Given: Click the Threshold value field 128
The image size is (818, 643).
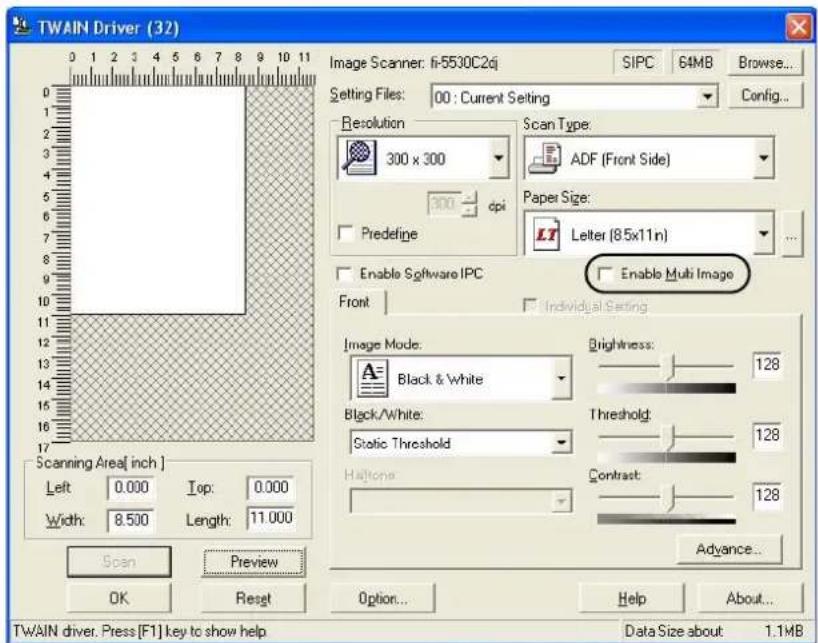Looking at the screenshot, I should tap(767, 434).
